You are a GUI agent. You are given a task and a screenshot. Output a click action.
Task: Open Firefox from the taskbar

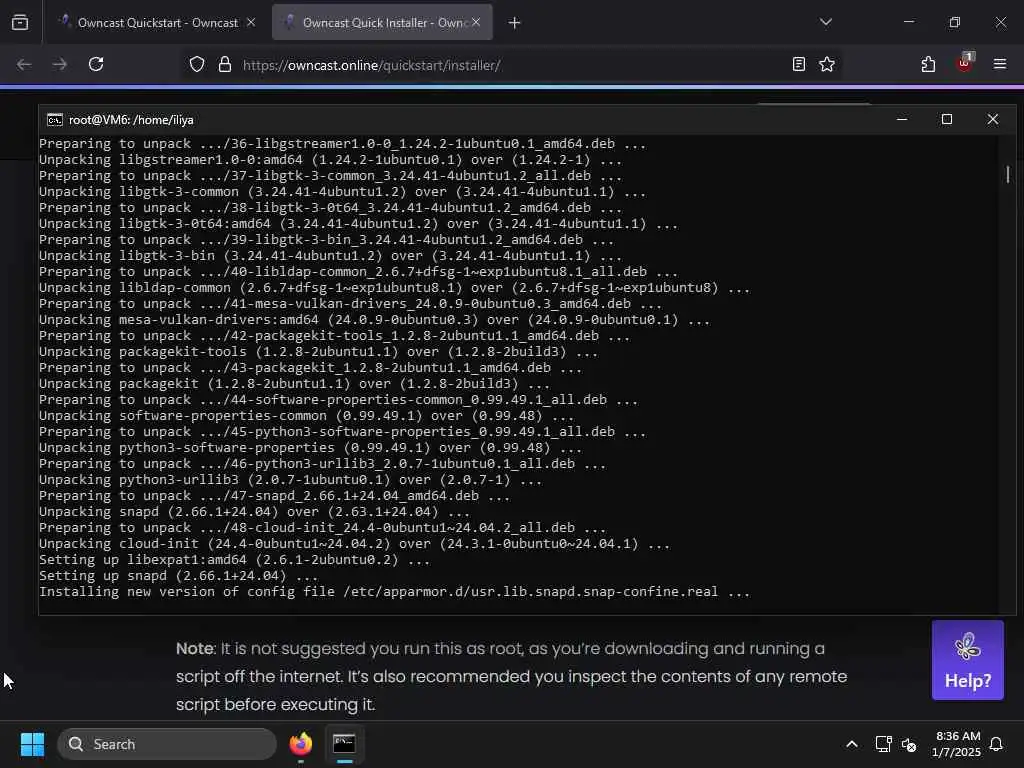point(301,744)
